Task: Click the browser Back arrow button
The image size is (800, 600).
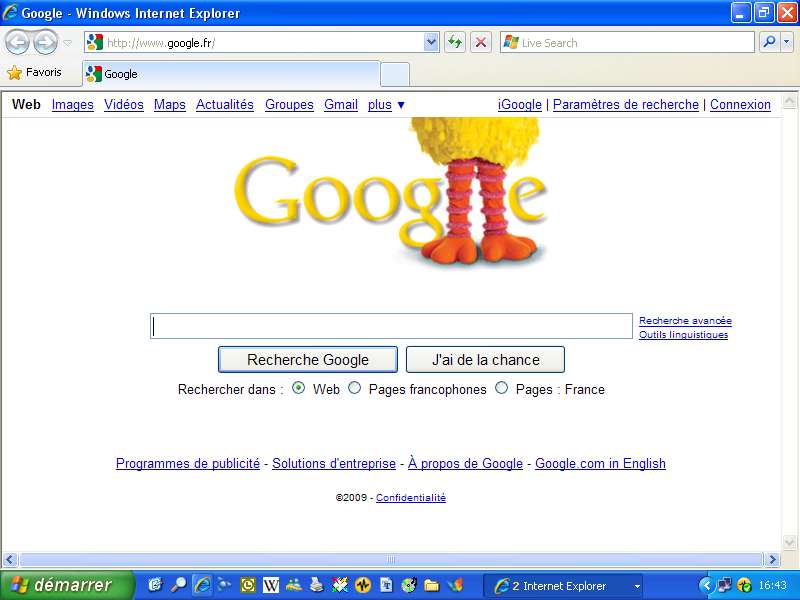Action: tap(18, 43)
